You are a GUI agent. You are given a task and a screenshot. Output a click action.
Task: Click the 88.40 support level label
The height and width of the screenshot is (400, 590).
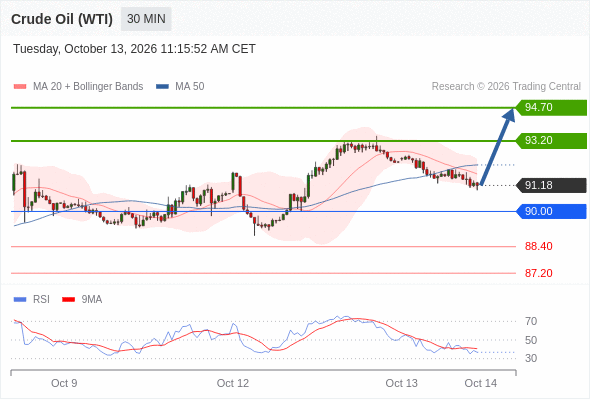[538, 246]
